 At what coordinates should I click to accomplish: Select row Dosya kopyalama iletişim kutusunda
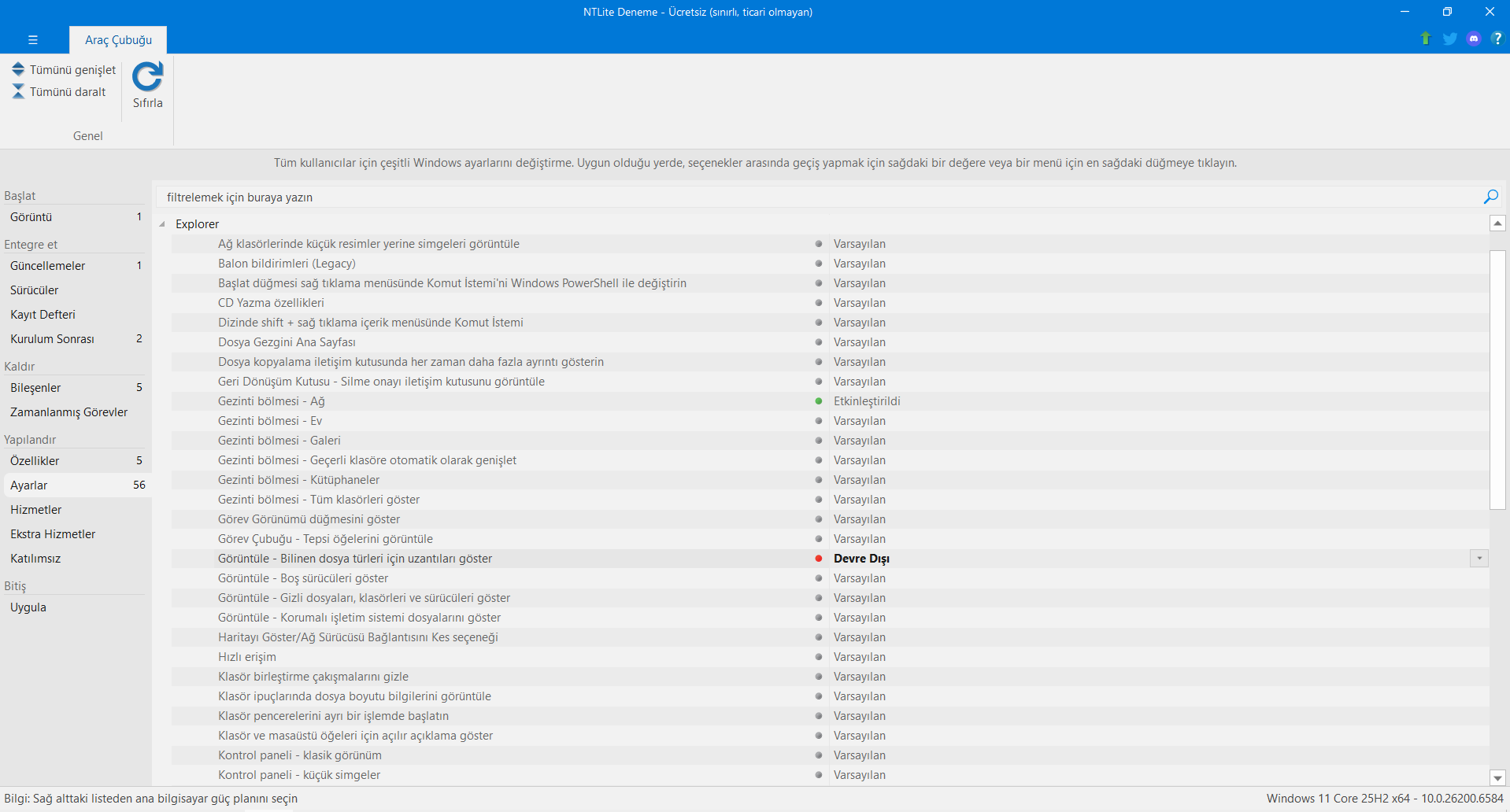830,362
